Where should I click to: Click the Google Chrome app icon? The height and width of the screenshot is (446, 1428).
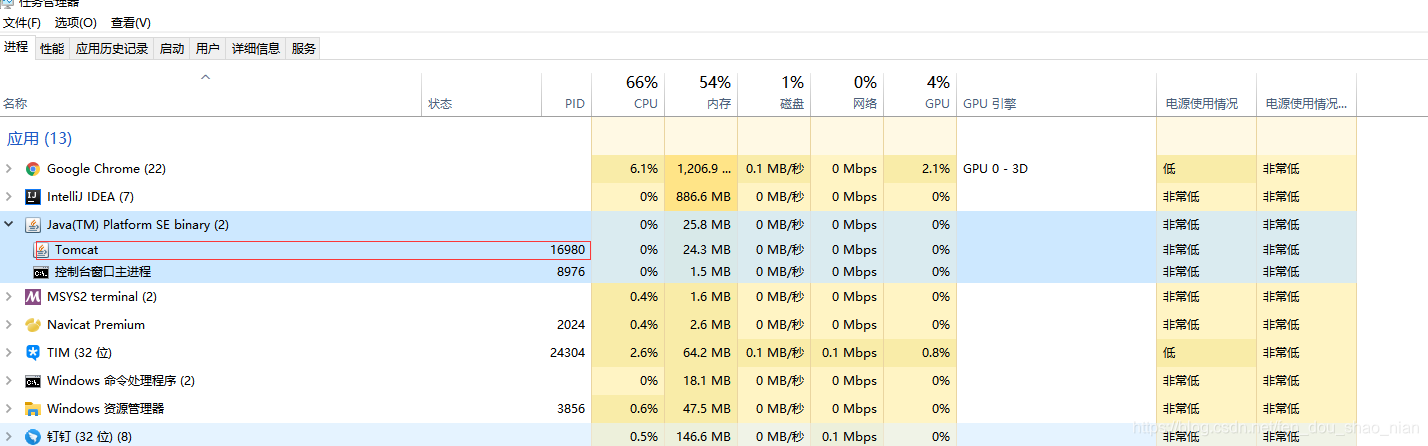(x=33, y=169)
